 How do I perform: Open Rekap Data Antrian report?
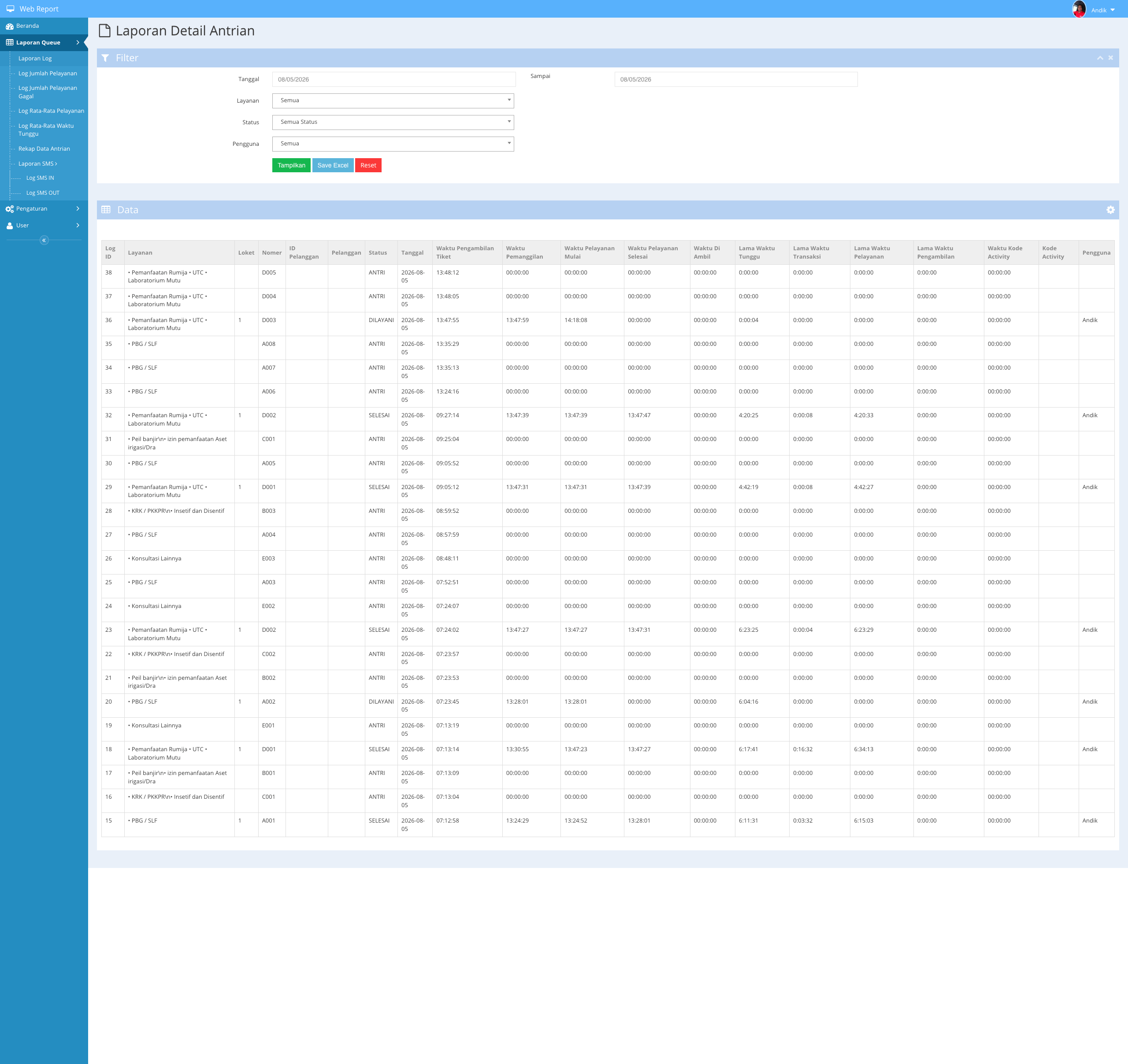(x=44, y=148)
